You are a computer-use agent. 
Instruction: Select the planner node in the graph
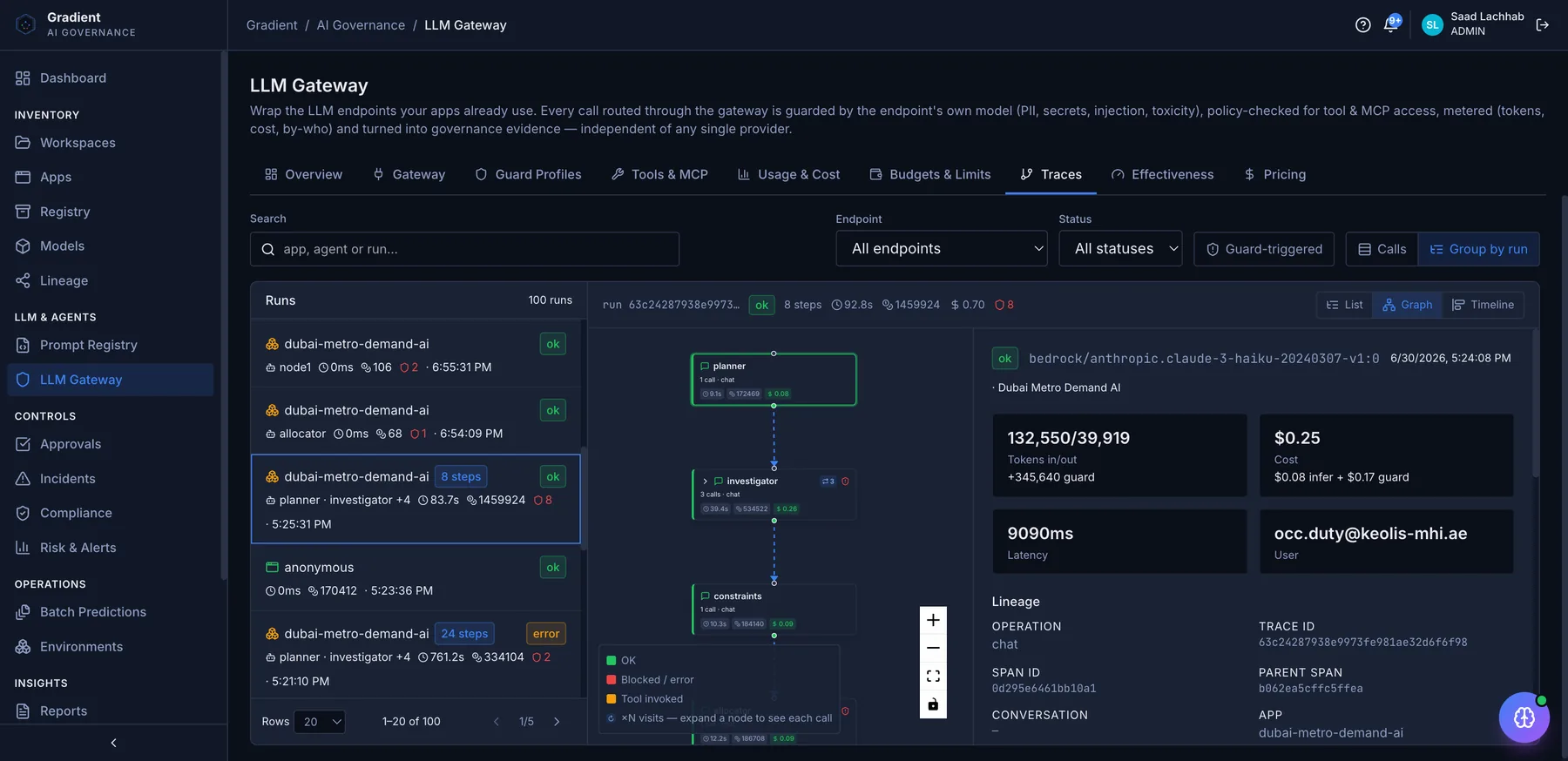774,380
